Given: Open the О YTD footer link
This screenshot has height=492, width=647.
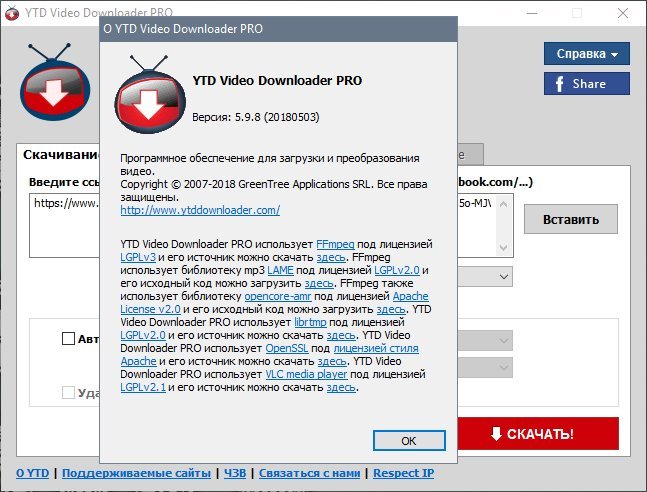Looking at the screenshot, I should pyautogui.click(x=33, y=473).
